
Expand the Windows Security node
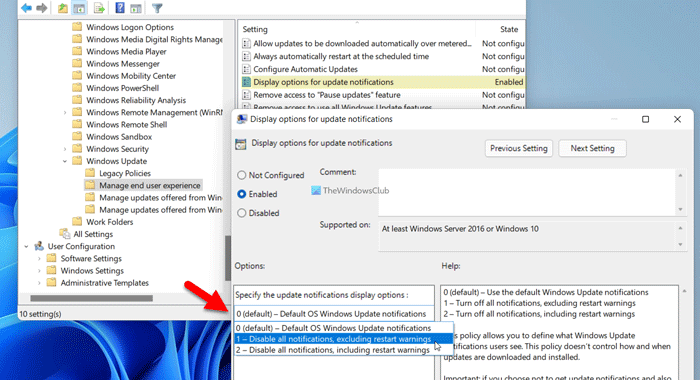pos(65,149)
